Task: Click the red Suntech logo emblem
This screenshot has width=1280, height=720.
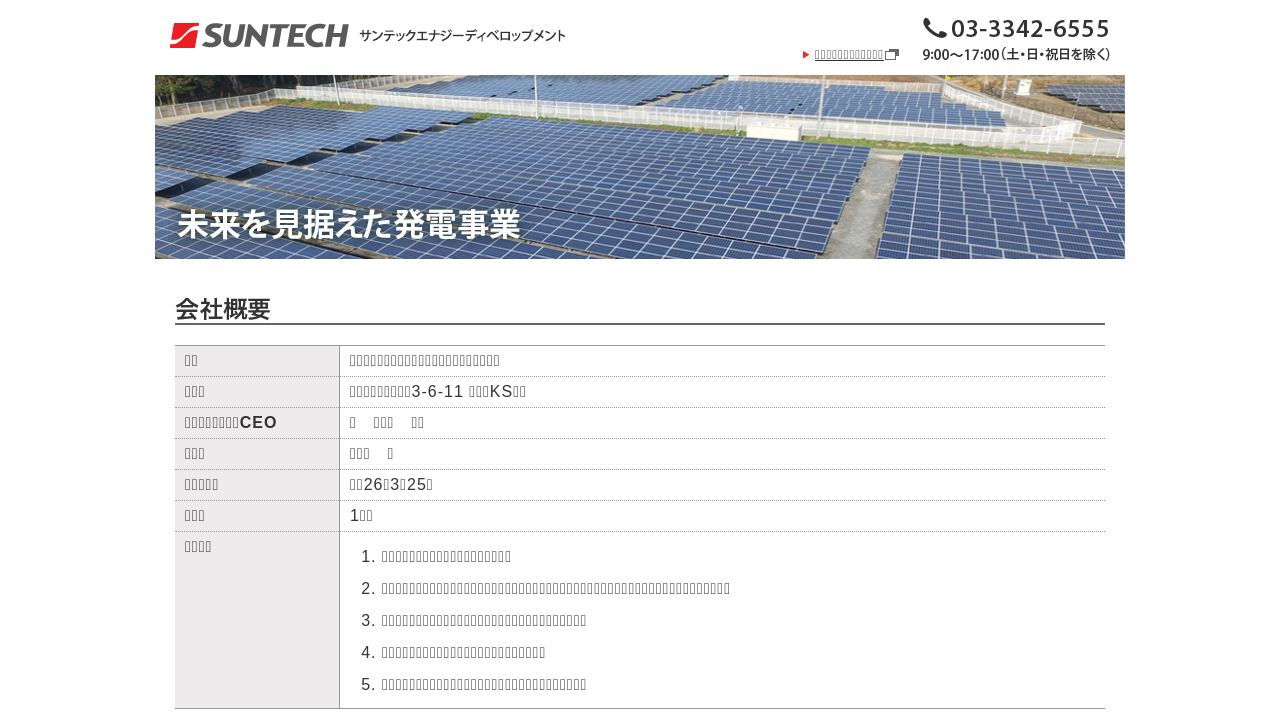Action: [184, 36]
